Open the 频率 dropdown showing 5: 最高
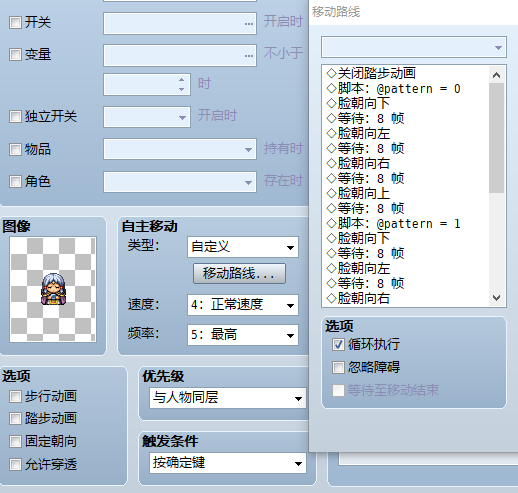518x493 pixels. click(x=243, y=335)
